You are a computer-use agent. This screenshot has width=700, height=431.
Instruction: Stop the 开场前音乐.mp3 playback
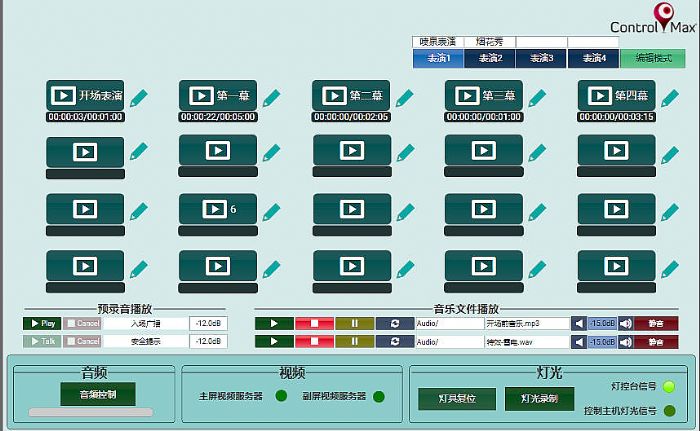click(314, 323)
